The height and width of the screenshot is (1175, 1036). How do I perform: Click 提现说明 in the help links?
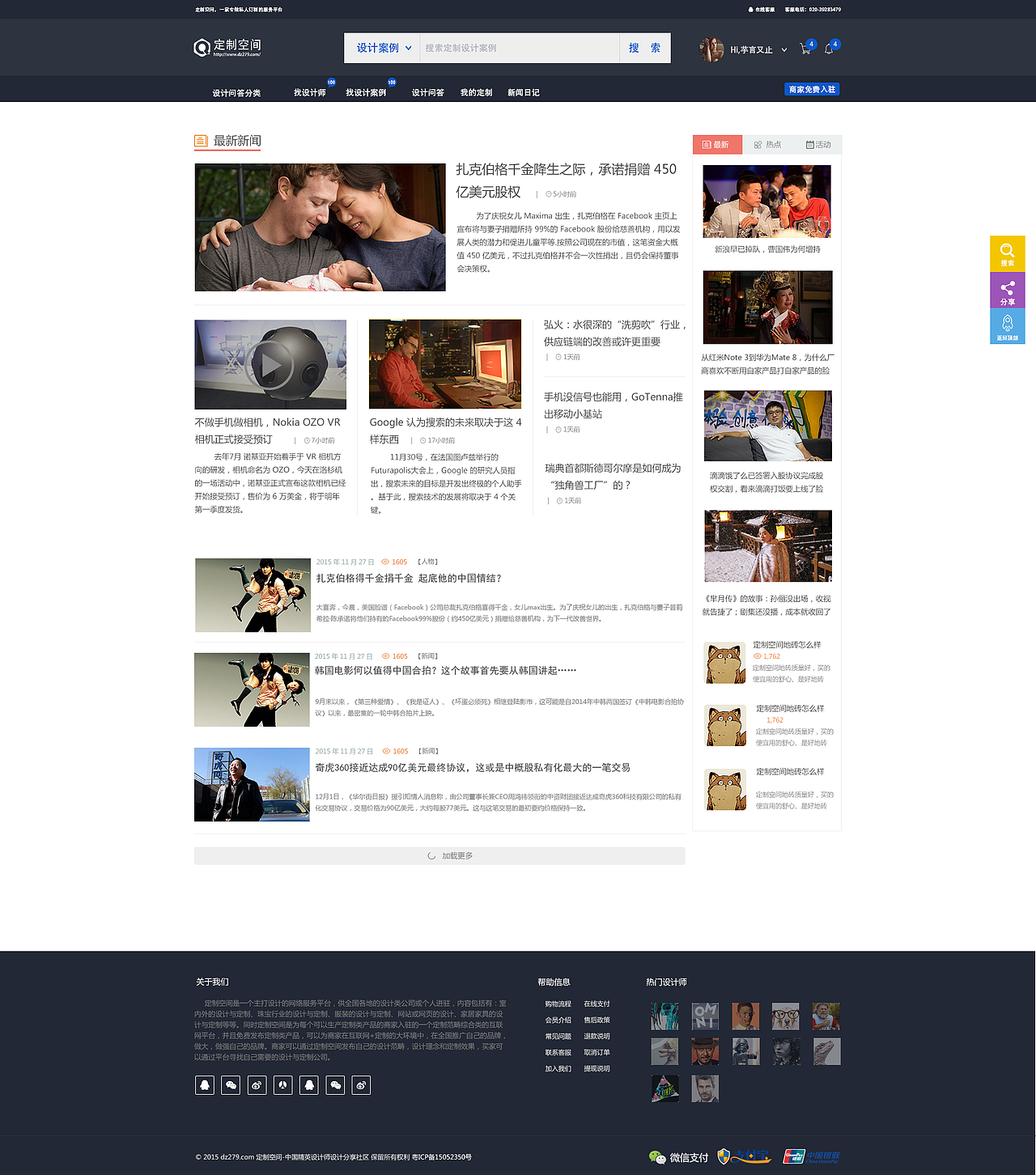(x=597, y=1069)
